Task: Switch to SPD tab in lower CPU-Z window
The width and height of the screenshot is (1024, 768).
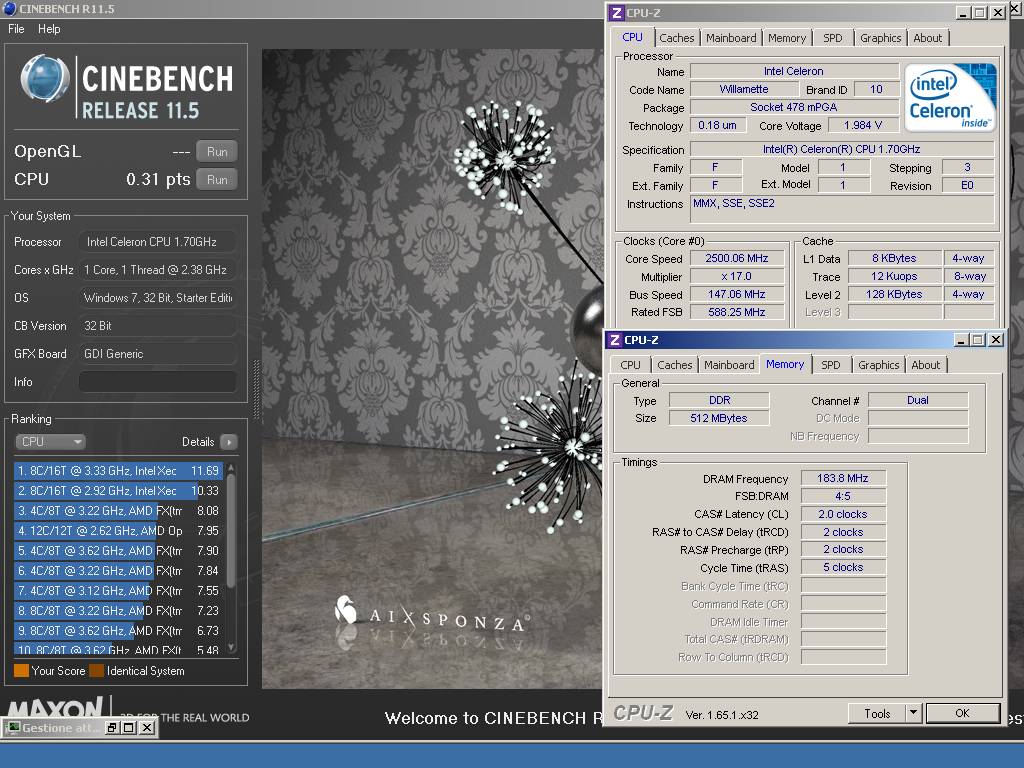Action: [831, 365]
